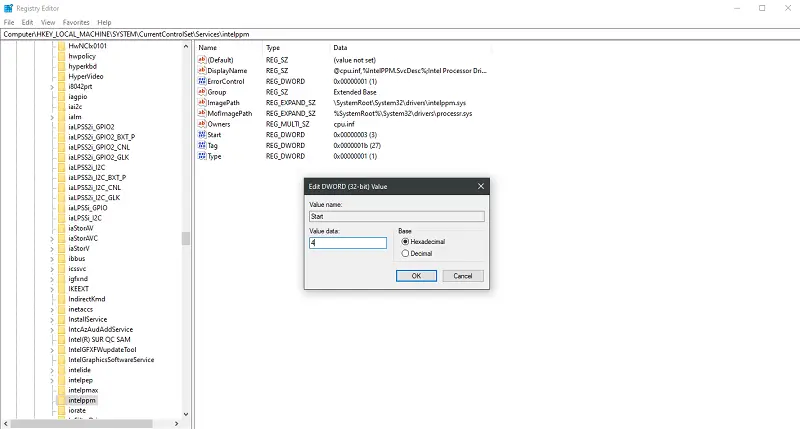Click the DisplayName string value icon
This screenshot has height=429, width=800.
click(x=202, y=69)
